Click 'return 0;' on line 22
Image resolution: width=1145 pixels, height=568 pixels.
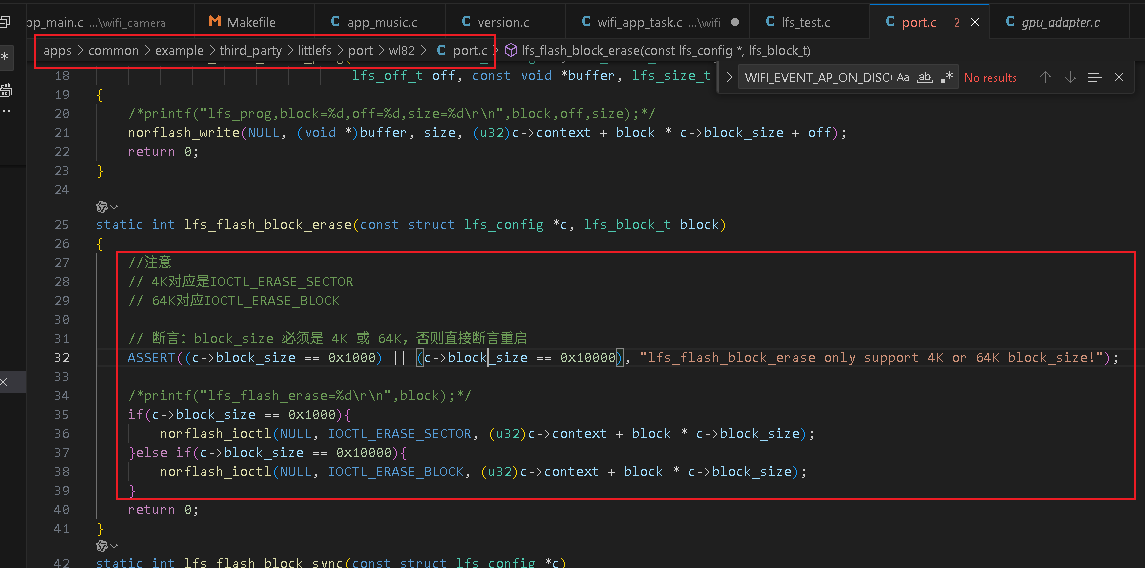[x=164, y=151]
